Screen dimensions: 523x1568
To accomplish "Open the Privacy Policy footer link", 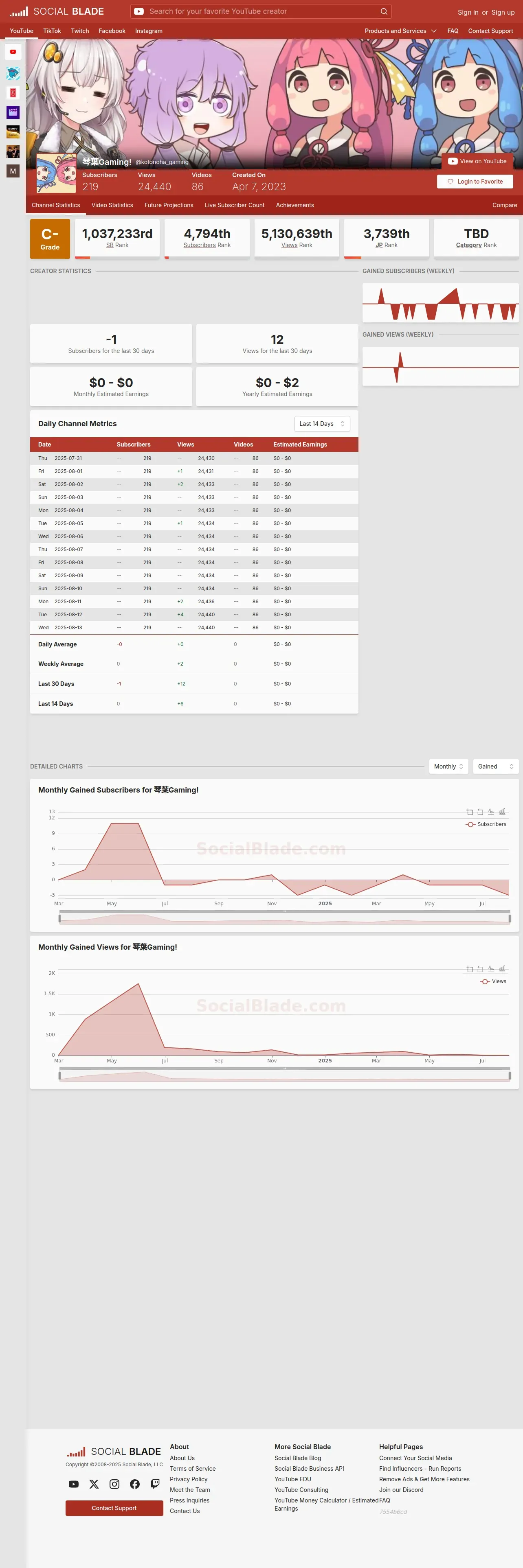I will click(189, 1479).
